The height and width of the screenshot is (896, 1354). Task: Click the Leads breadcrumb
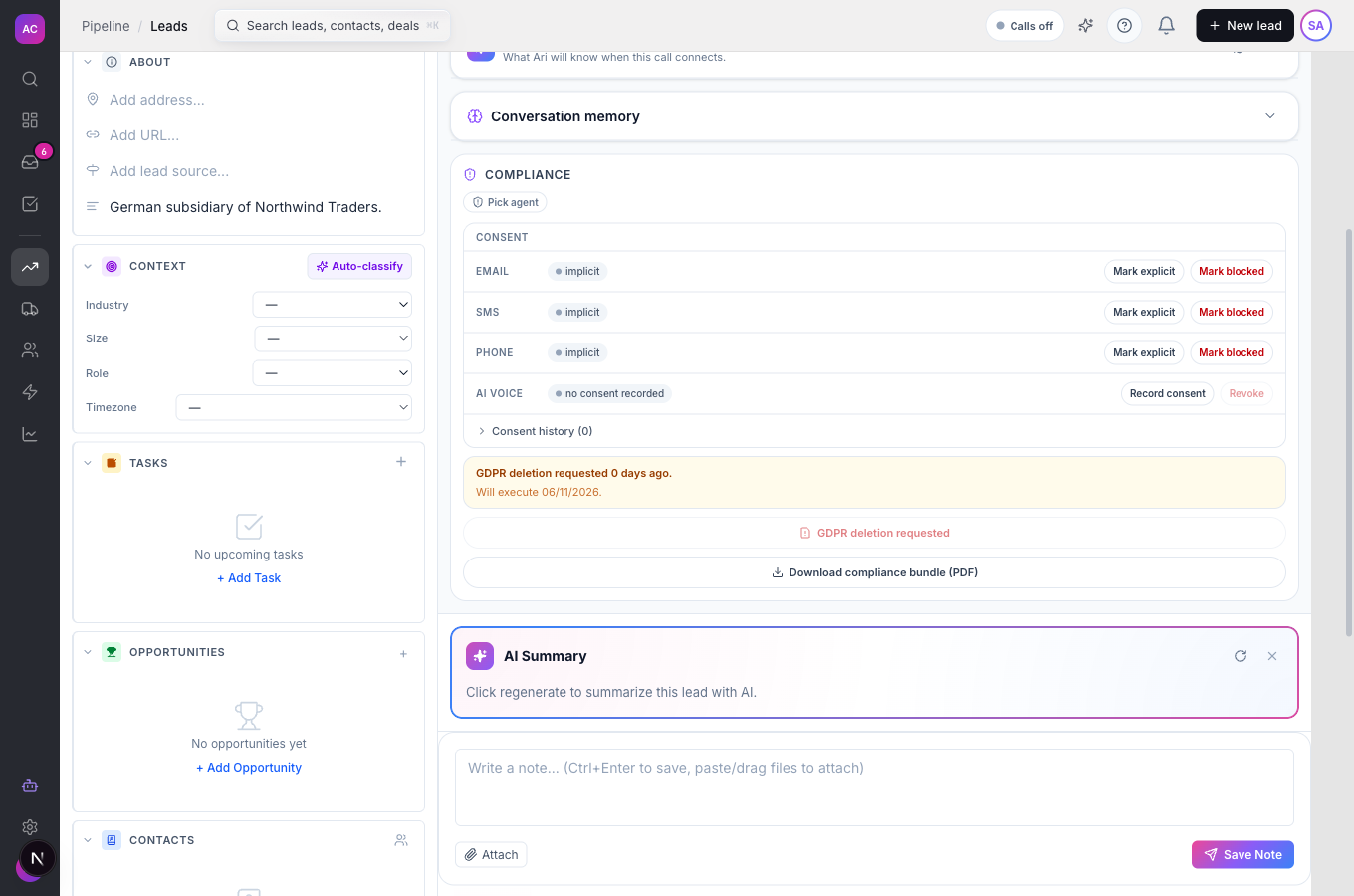click(169, 26)
